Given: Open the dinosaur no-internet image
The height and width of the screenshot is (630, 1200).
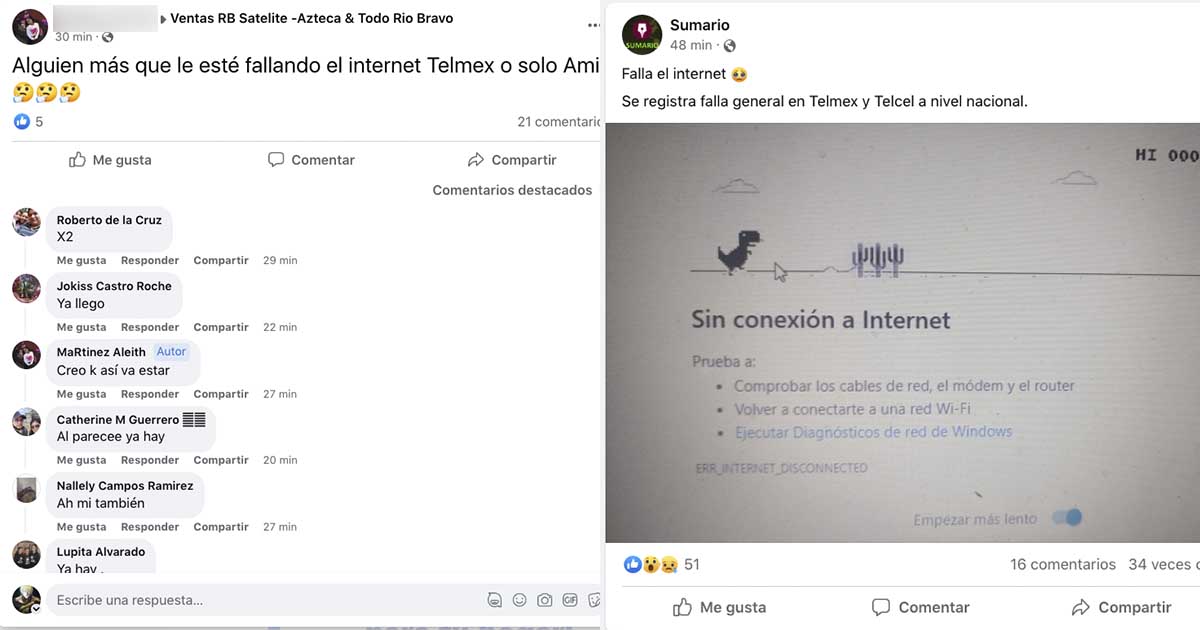Looking at the screenshot, I should (903, 332).
